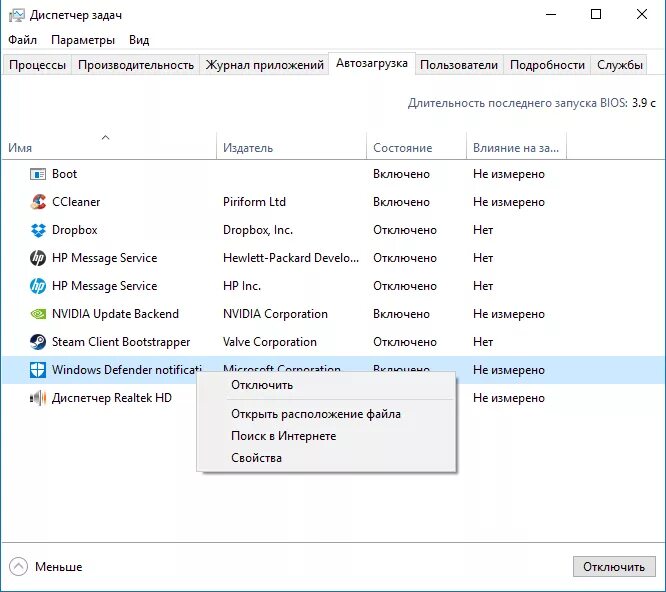Click the blue HP Message Service icon

click(38, 286)
